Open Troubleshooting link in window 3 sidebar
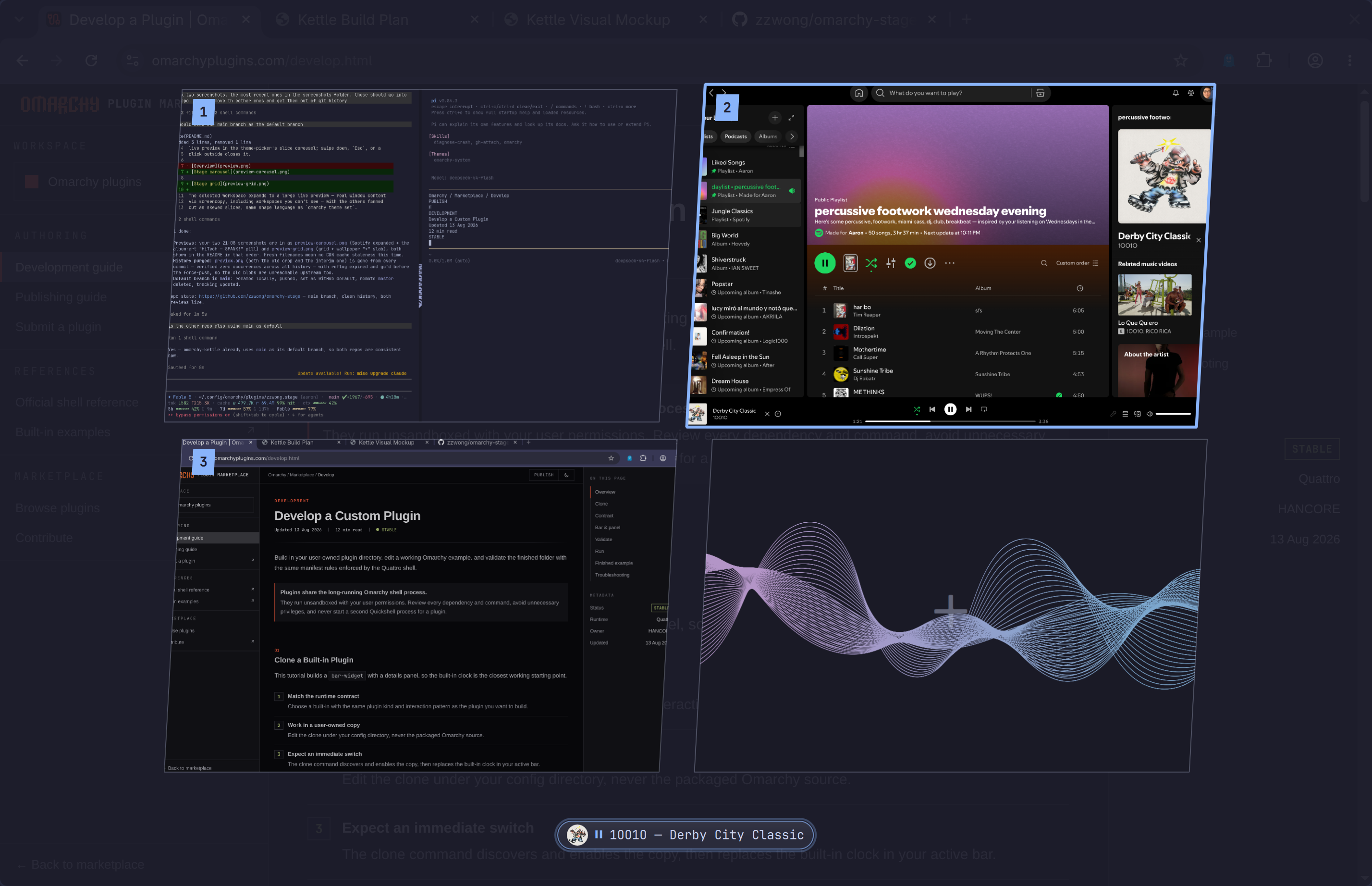This screenshot has width=1372, height=886. coord(612,575)
